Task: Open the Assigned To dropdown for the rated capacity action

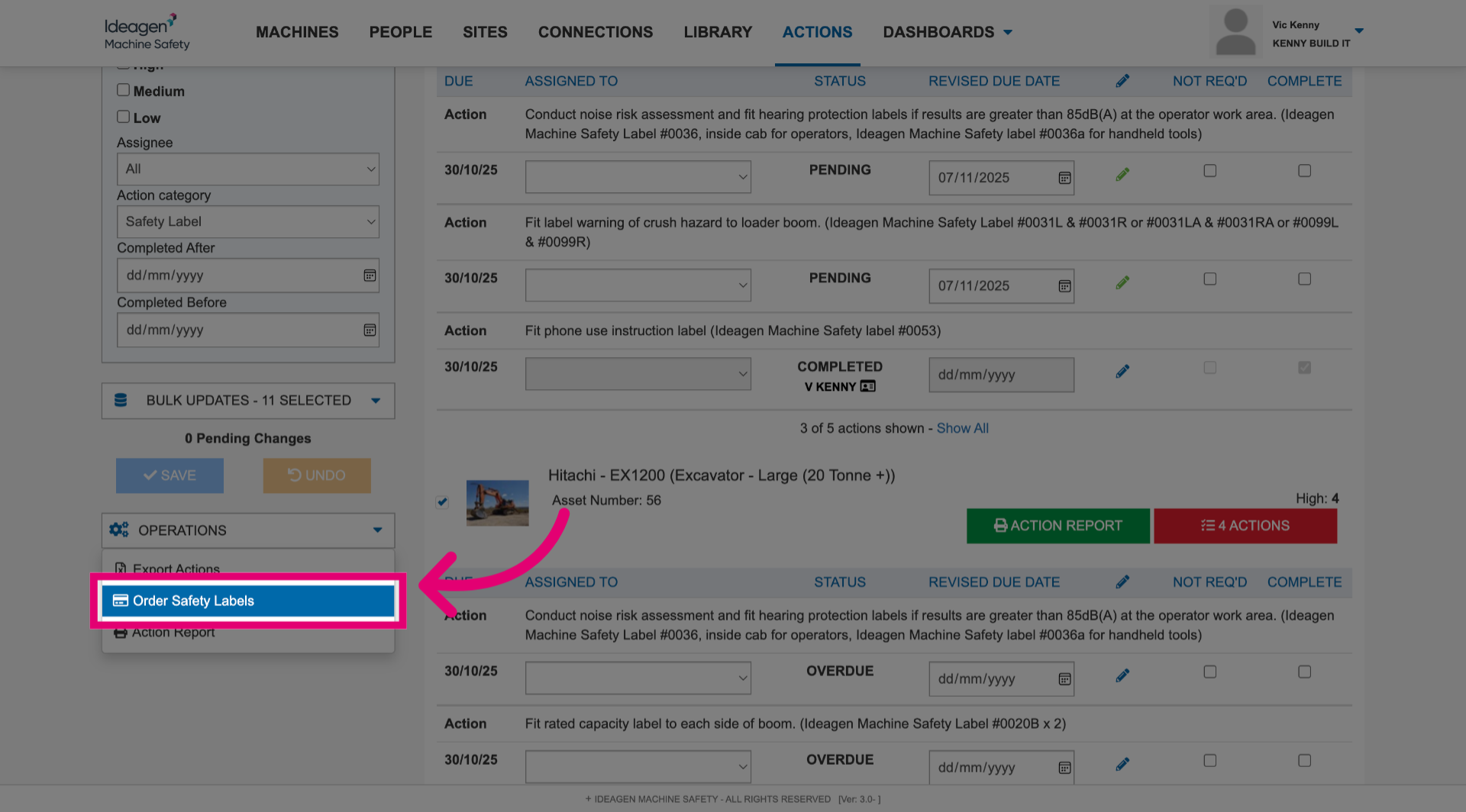Action: pyautogui.click(x=638, y=767)
